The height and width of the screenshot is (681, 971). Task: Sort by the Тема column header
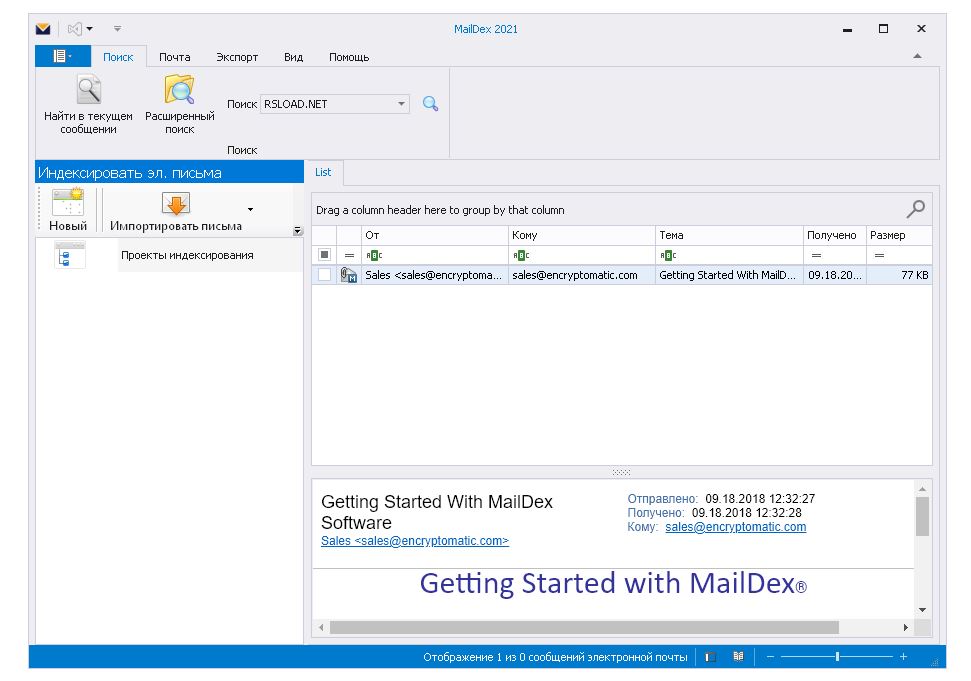[x=729, y=235]
